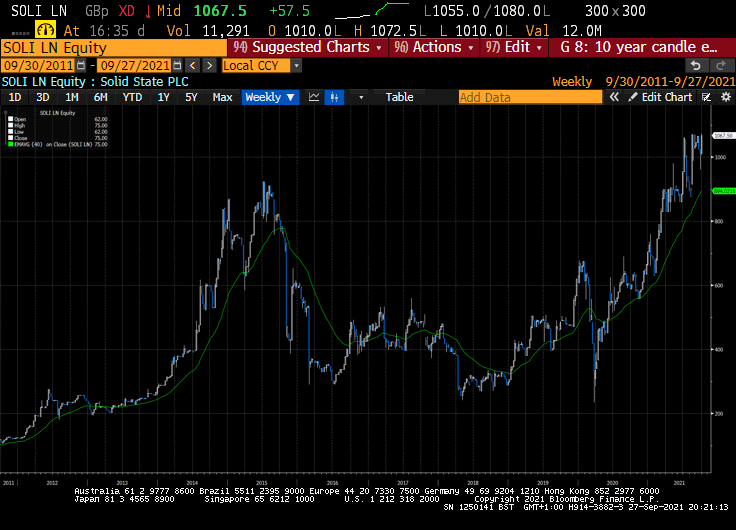Click the EMAVG (40) on Close legend row
The image size is (736, 530).
tap(58, 145)
